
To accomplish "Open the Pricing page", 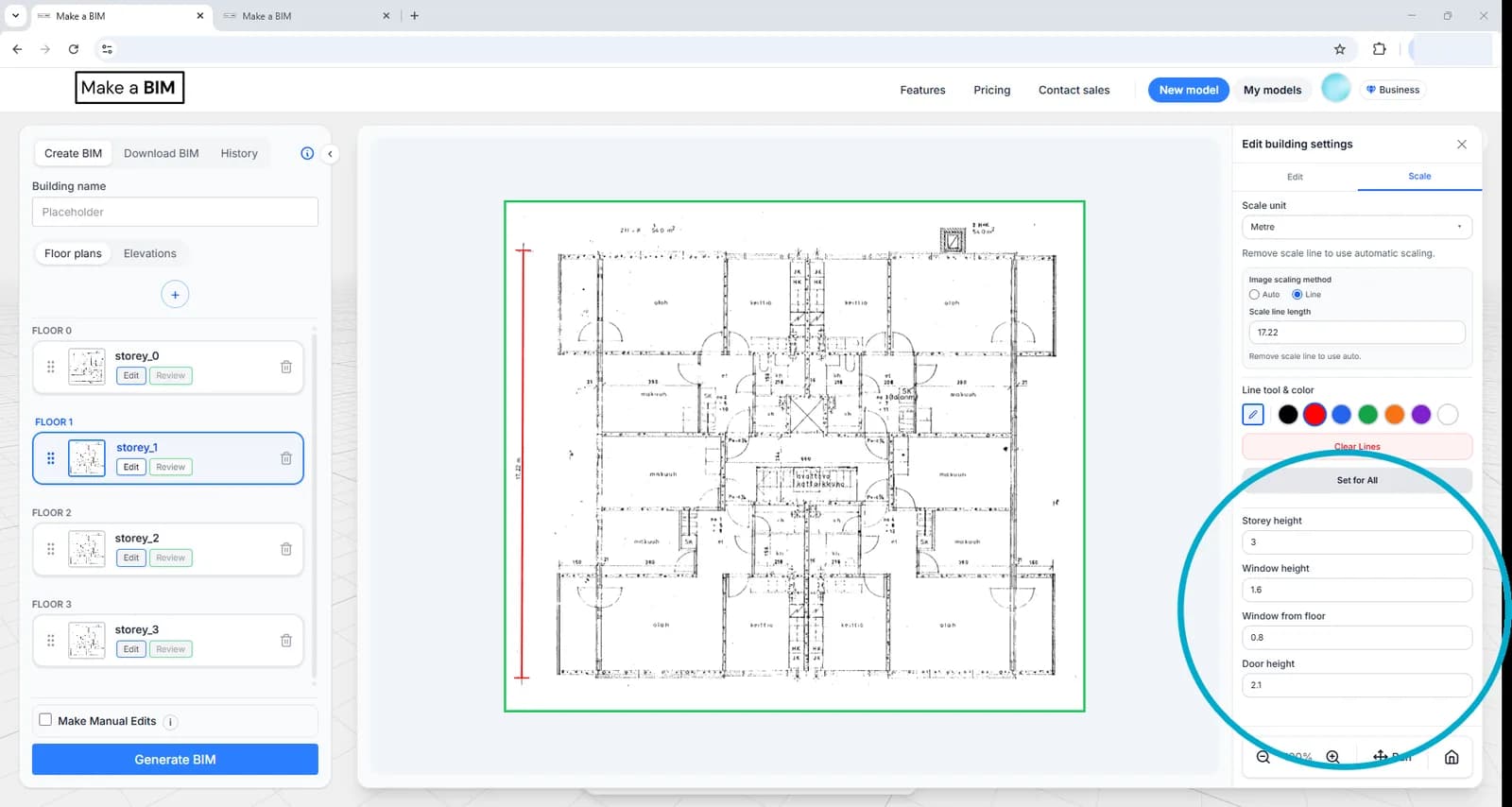I will pos(991,90).
